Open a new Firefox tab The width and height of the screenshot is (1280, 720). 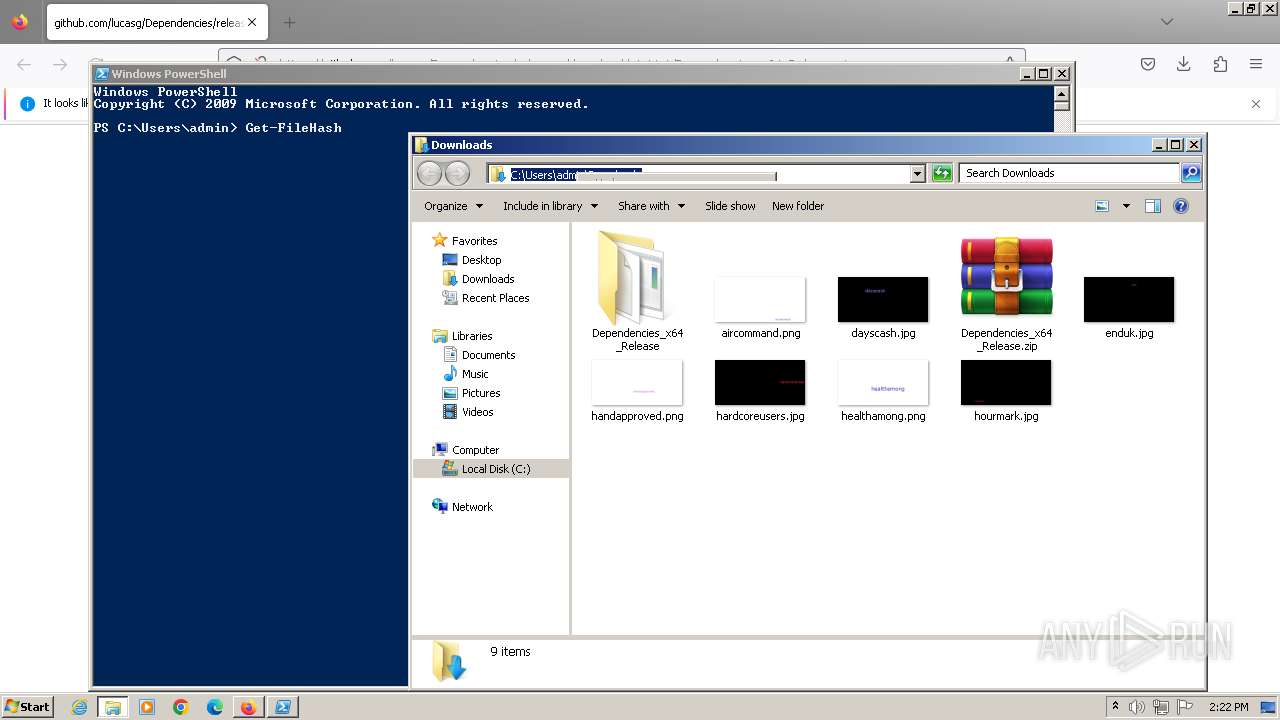[289, 22]
